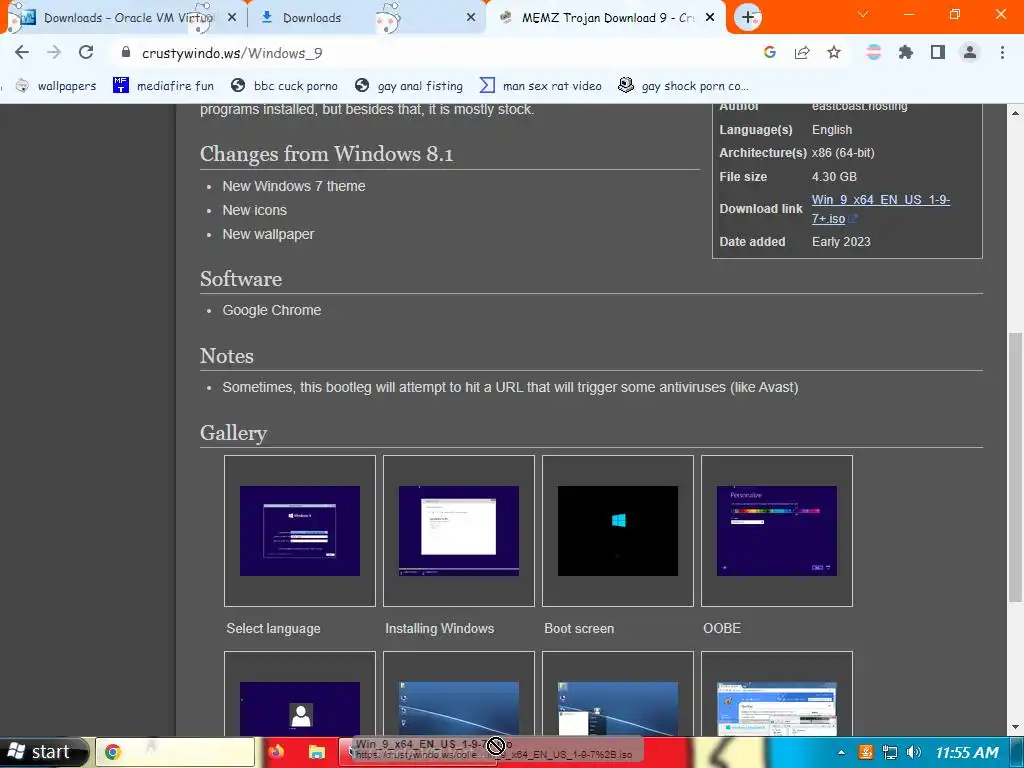The image size is (1024, 768).
Task: Click the 'Notes' section heading
Action: pos(227,356)
